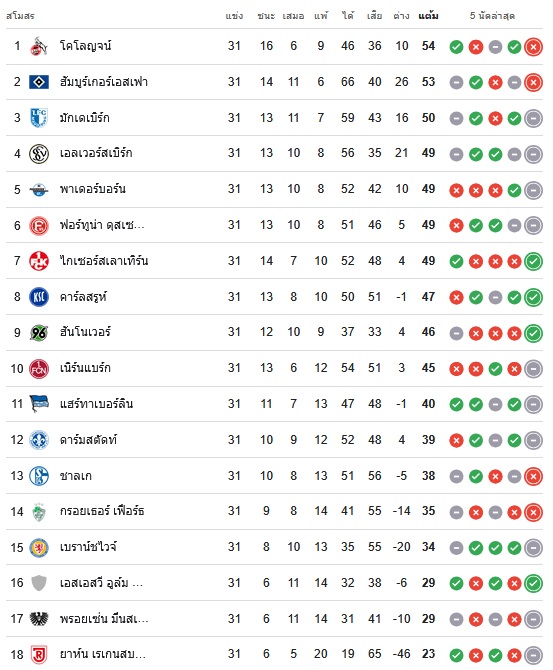
Task: Select the ชนะ wins column header
Action: [x=266, y=16]
